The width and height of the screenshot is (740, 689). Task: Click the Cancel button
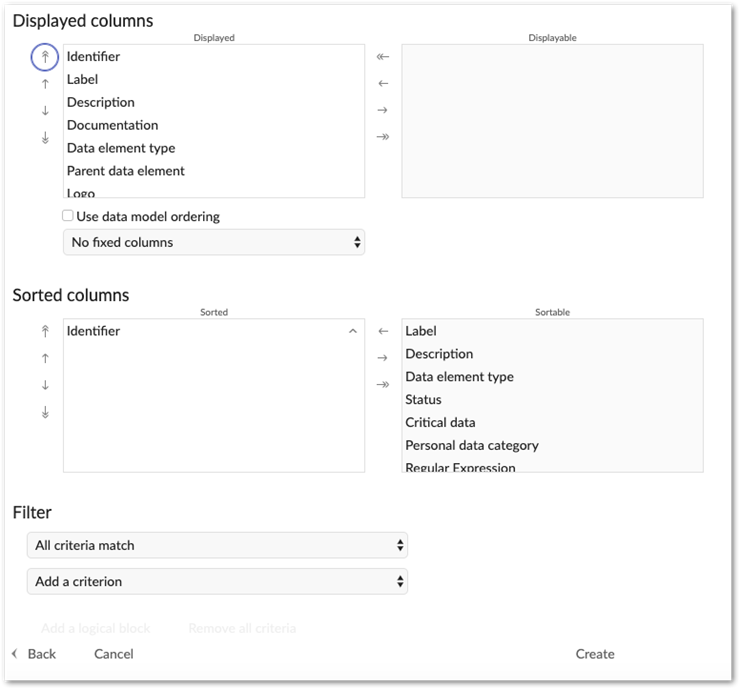[x=114, y=654]
